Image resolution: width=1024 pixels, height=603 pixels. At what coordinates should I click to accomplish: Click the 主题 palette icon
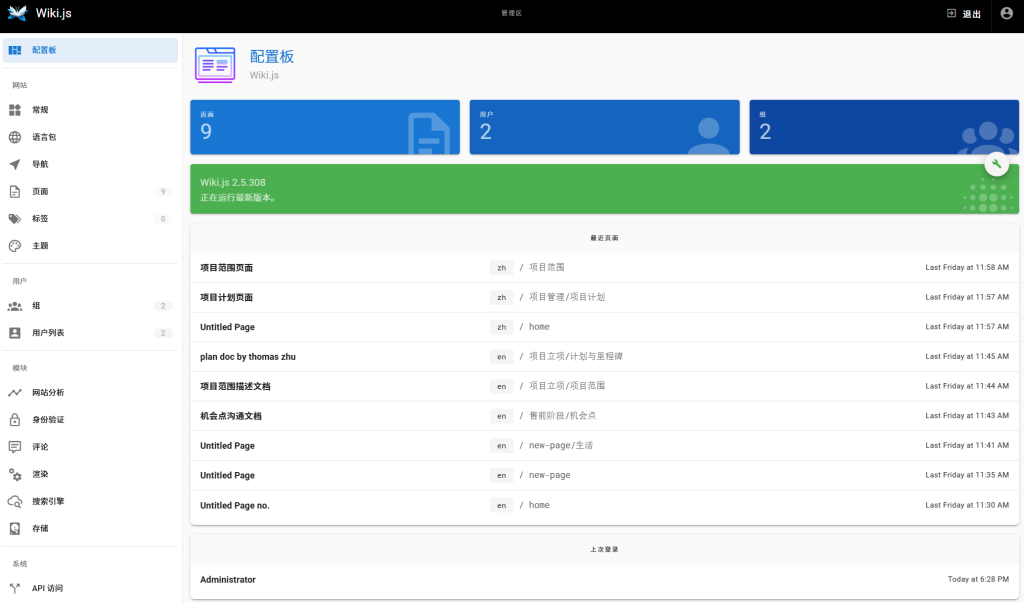coord(15,245)
